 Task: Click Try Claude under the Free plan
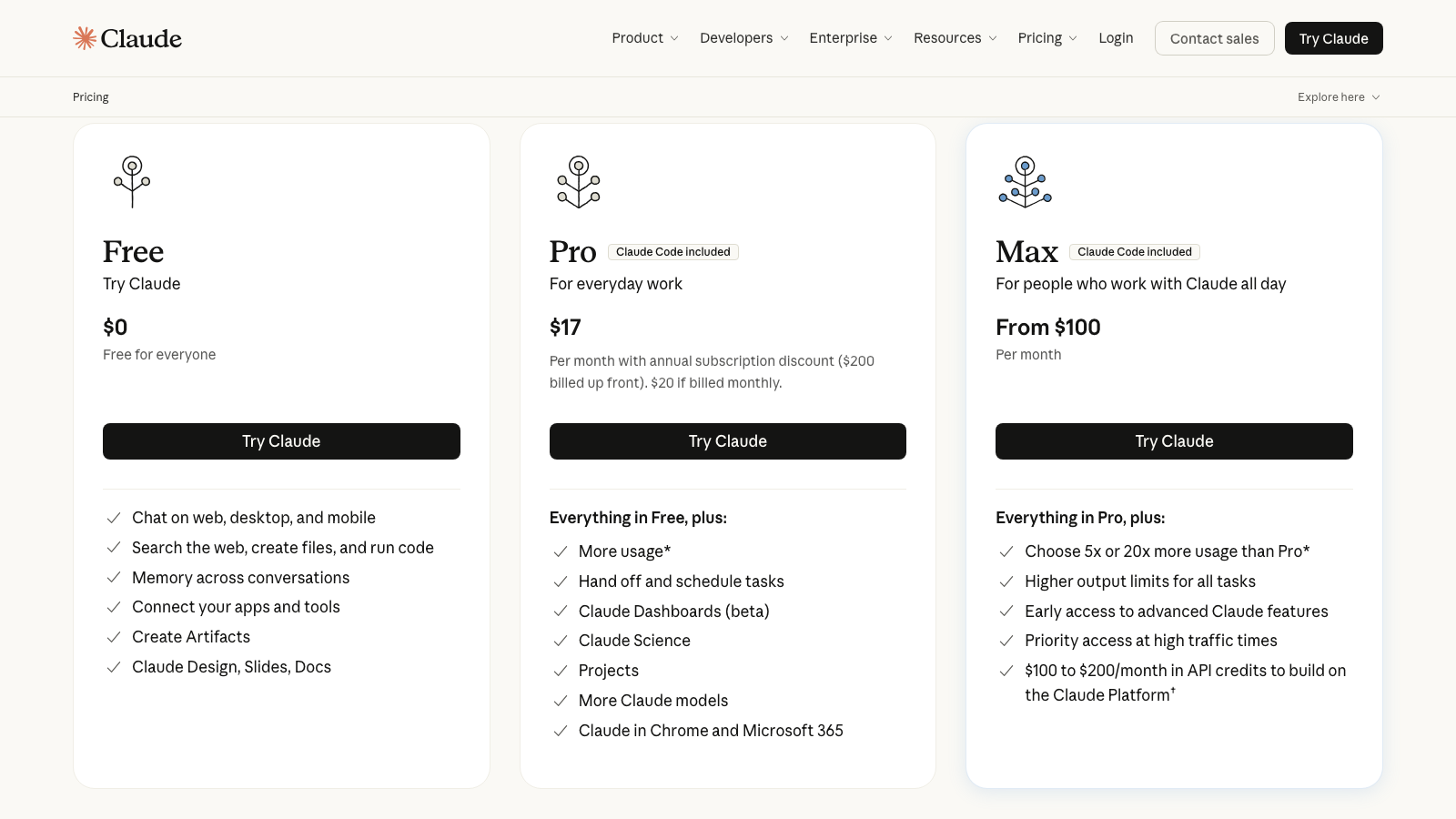coord(281,441)
